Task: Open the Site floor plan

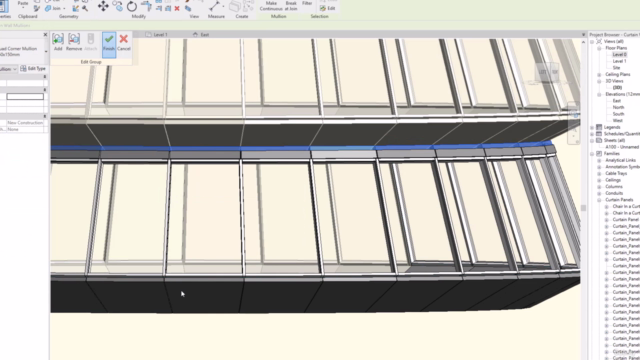Action: [x=616, y=68]
